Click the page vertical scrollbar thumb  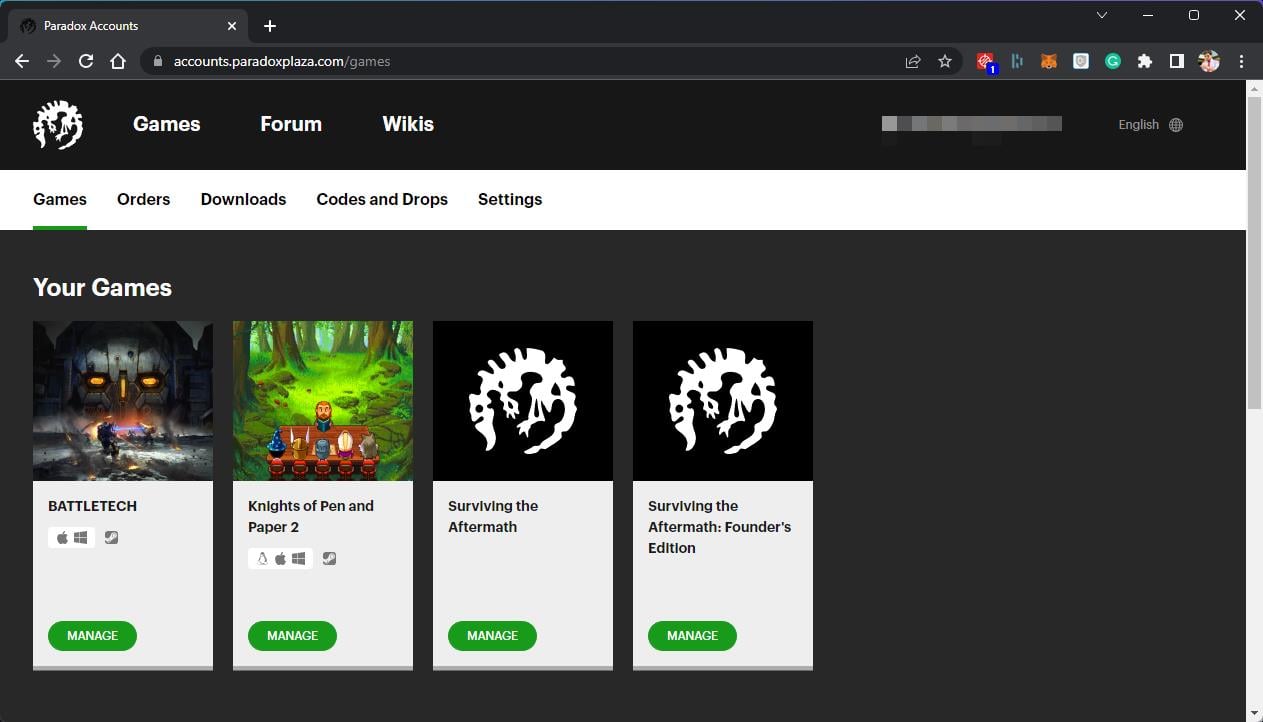1254,253
